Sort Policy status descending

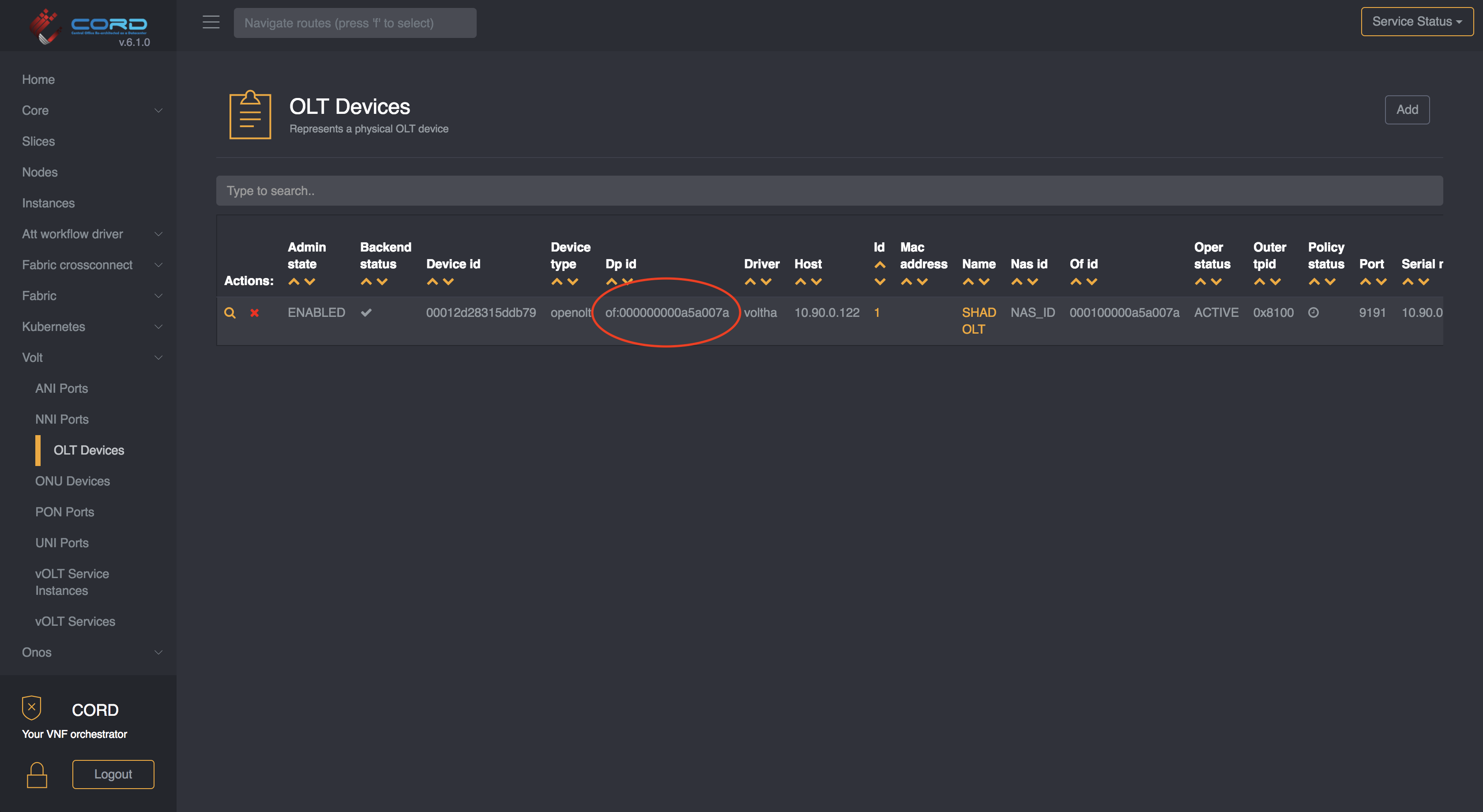[1330, 282]
